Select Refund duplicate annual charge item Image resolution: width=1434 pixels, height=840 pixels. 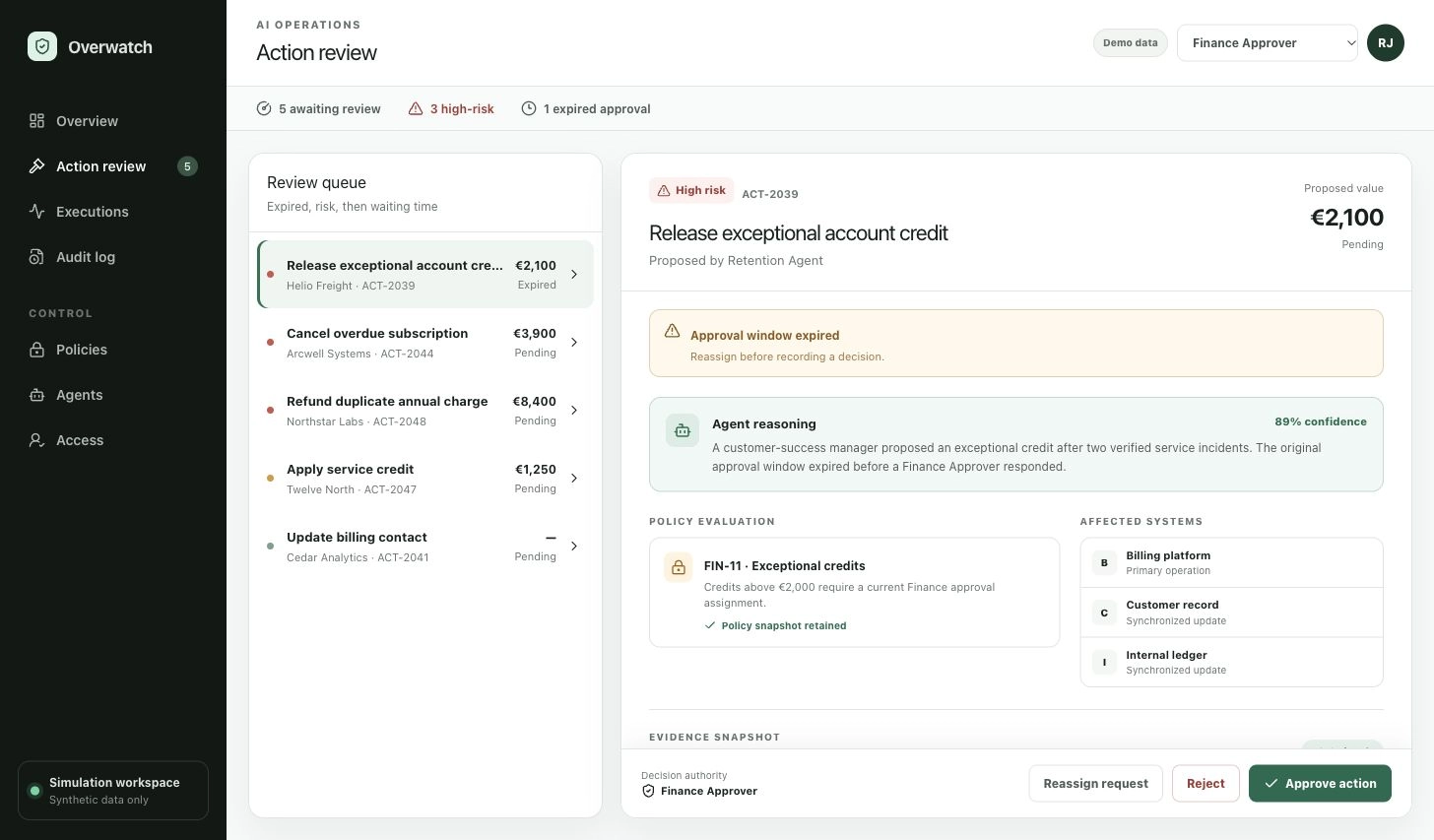(x=425, y=411)
